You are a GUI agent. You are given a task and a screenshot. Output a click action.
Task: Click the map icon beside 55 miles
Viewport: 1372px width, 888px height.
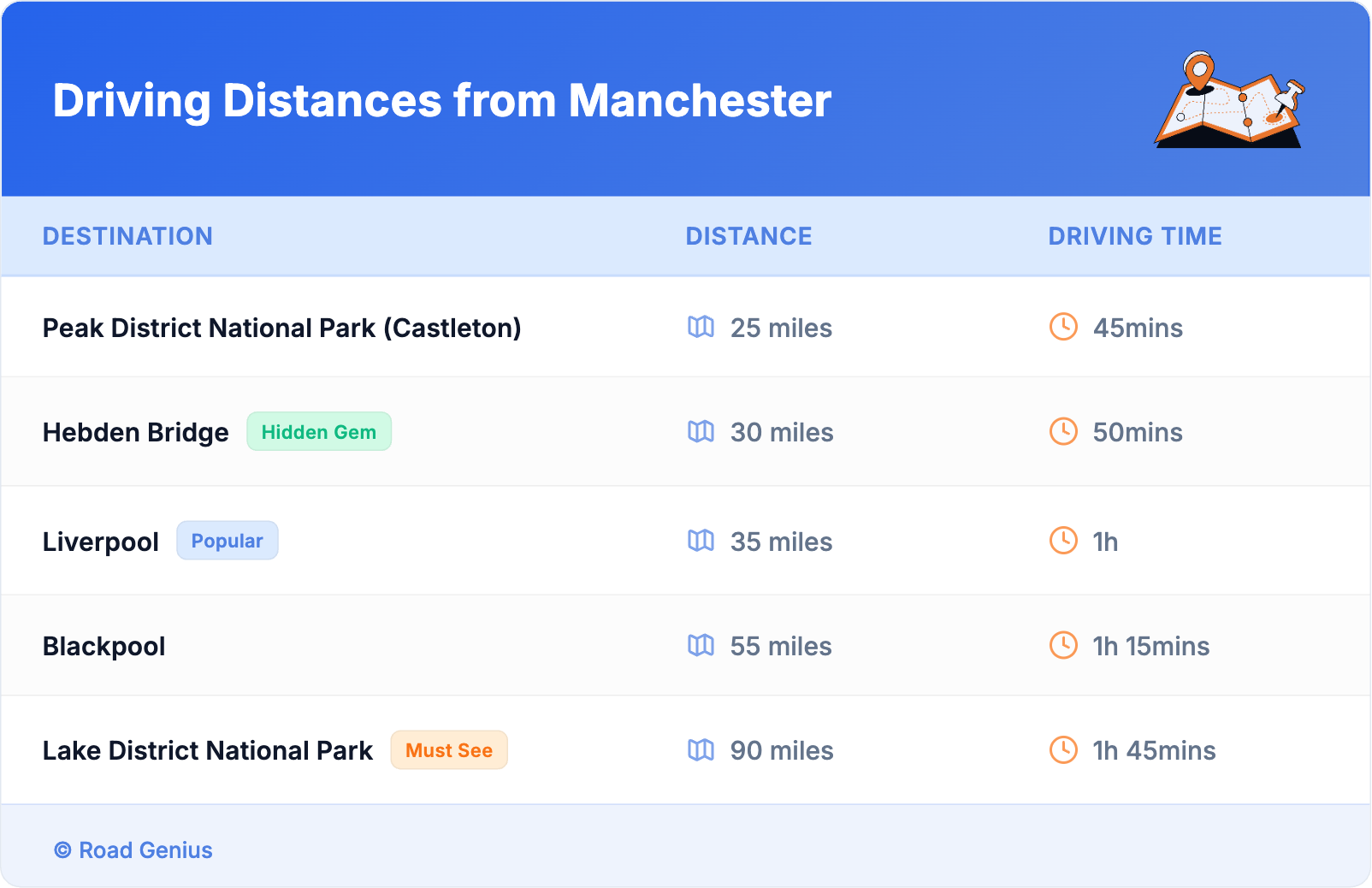tap(701, 645)
